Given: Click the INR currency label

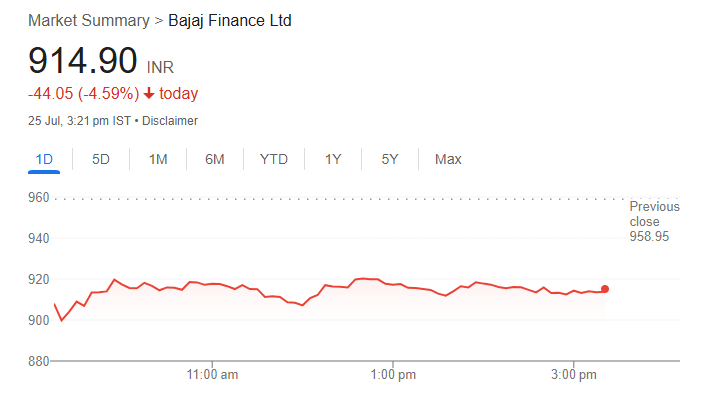Looking at the screenshot, I should point(162,68).
